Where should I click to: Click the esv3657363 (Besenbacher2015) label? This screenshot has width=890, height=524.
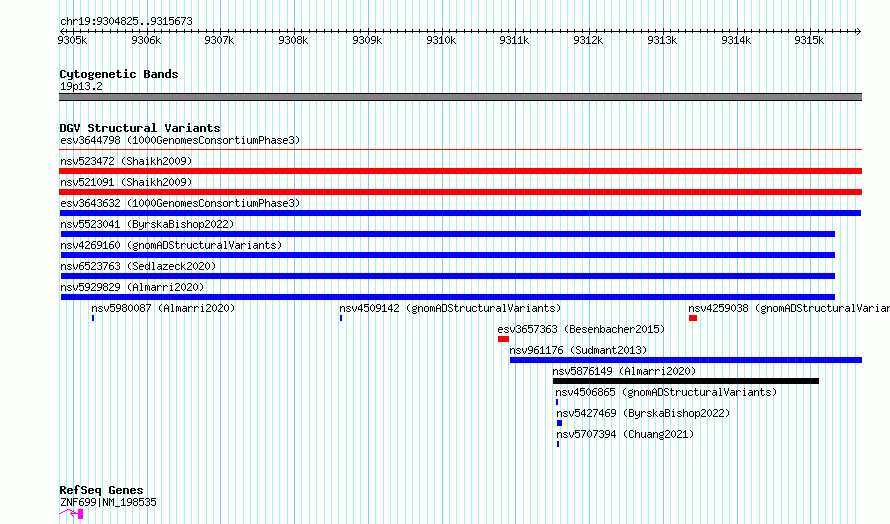click(x=581, y=329)
